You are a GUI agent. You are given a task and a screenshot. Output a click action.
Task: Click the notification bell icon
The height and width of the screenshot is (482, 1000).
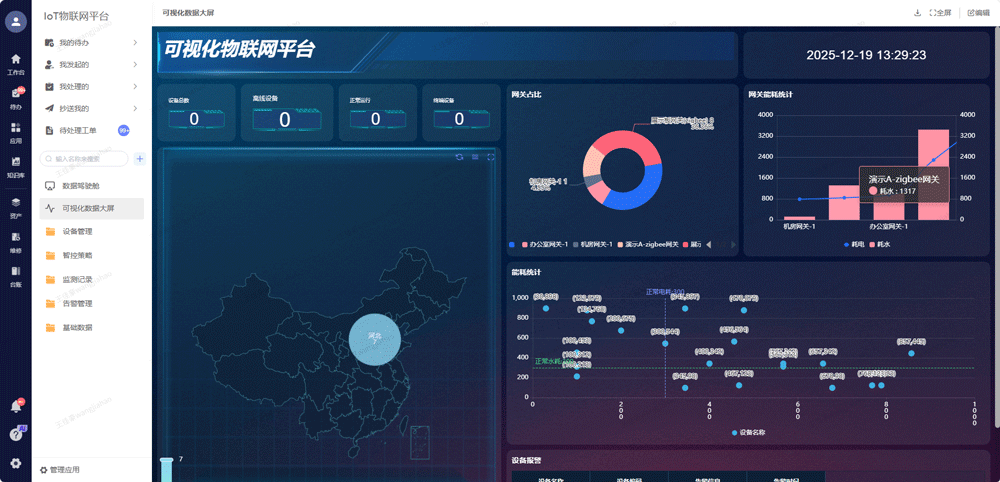coord(15,406)
